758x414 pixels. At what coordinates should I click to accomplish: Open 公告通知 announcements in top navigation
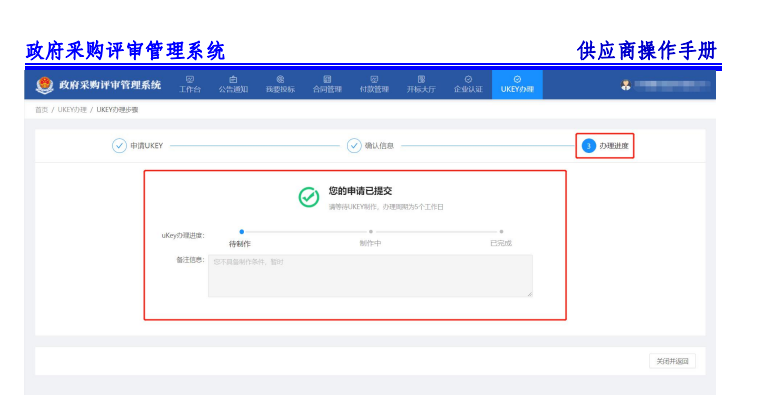233,84
